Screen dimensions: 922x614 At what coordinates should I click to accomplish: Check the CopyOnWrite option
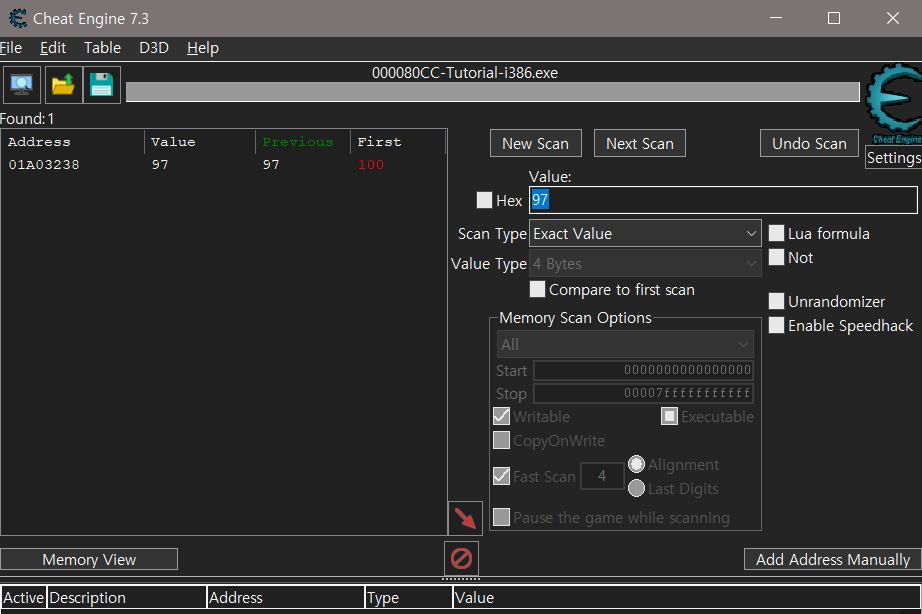[x=501, y=441]
